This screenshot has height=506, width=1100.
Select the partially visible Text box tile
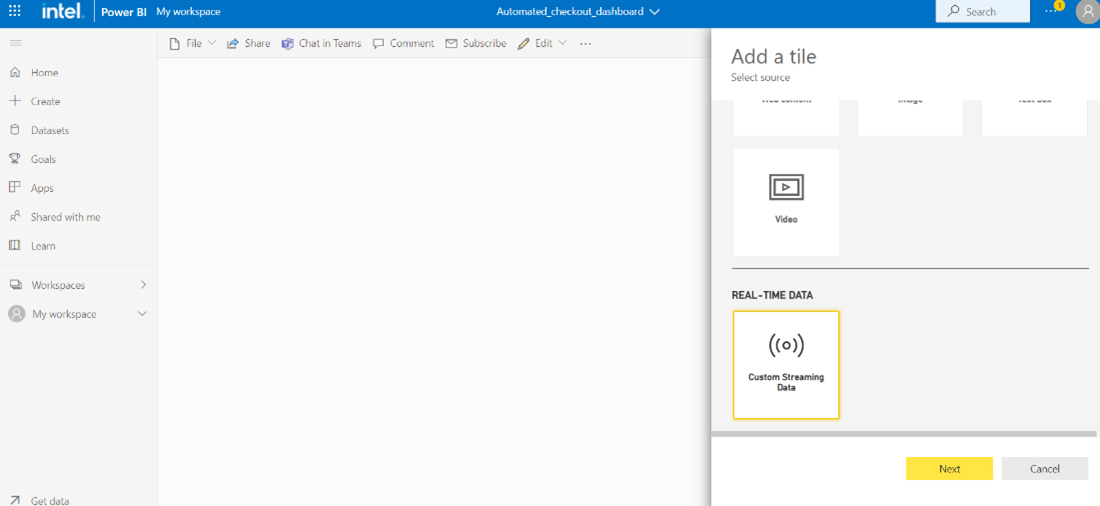pos(1034,116)
